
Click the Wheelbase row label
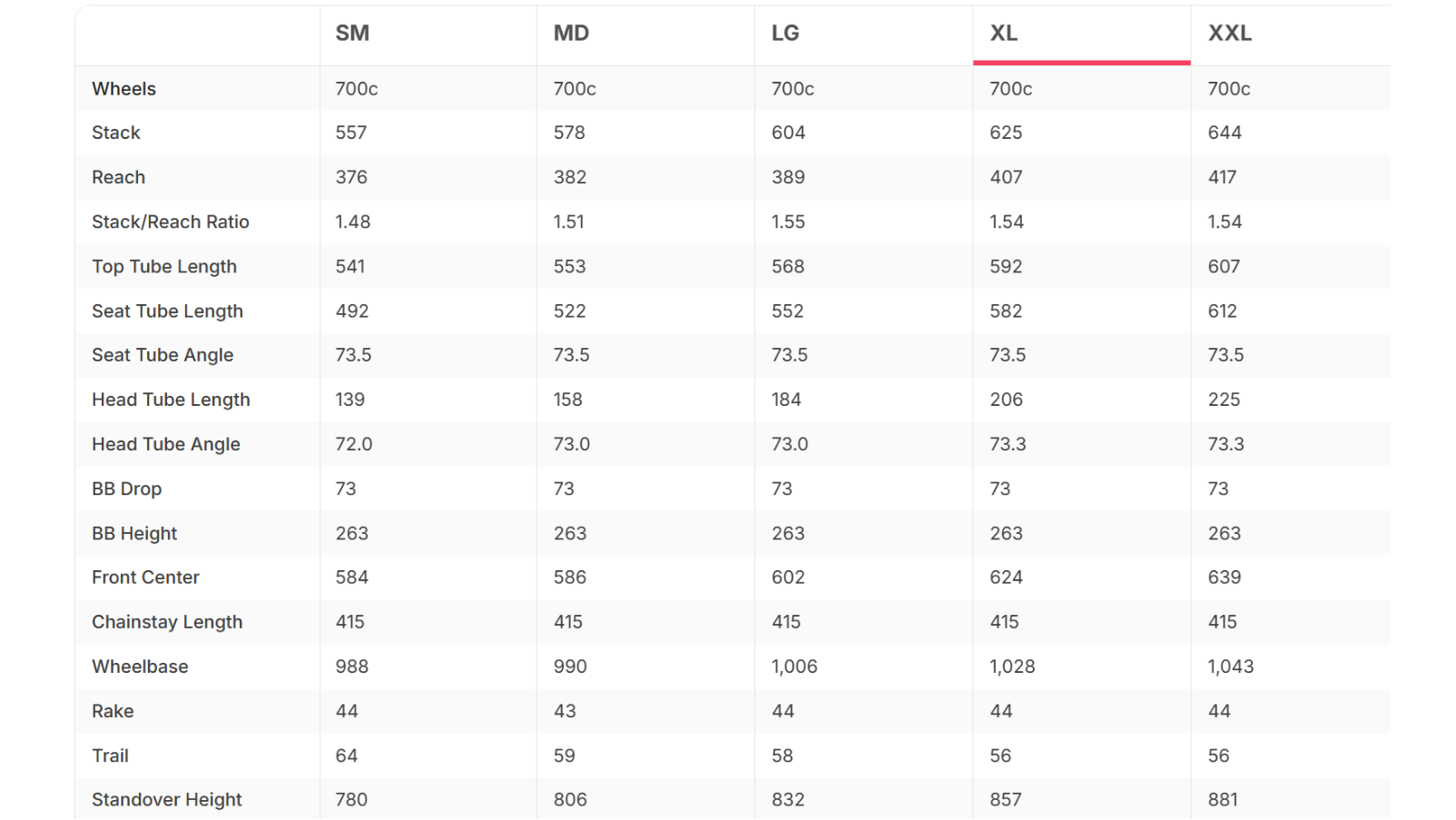(140, 667)
